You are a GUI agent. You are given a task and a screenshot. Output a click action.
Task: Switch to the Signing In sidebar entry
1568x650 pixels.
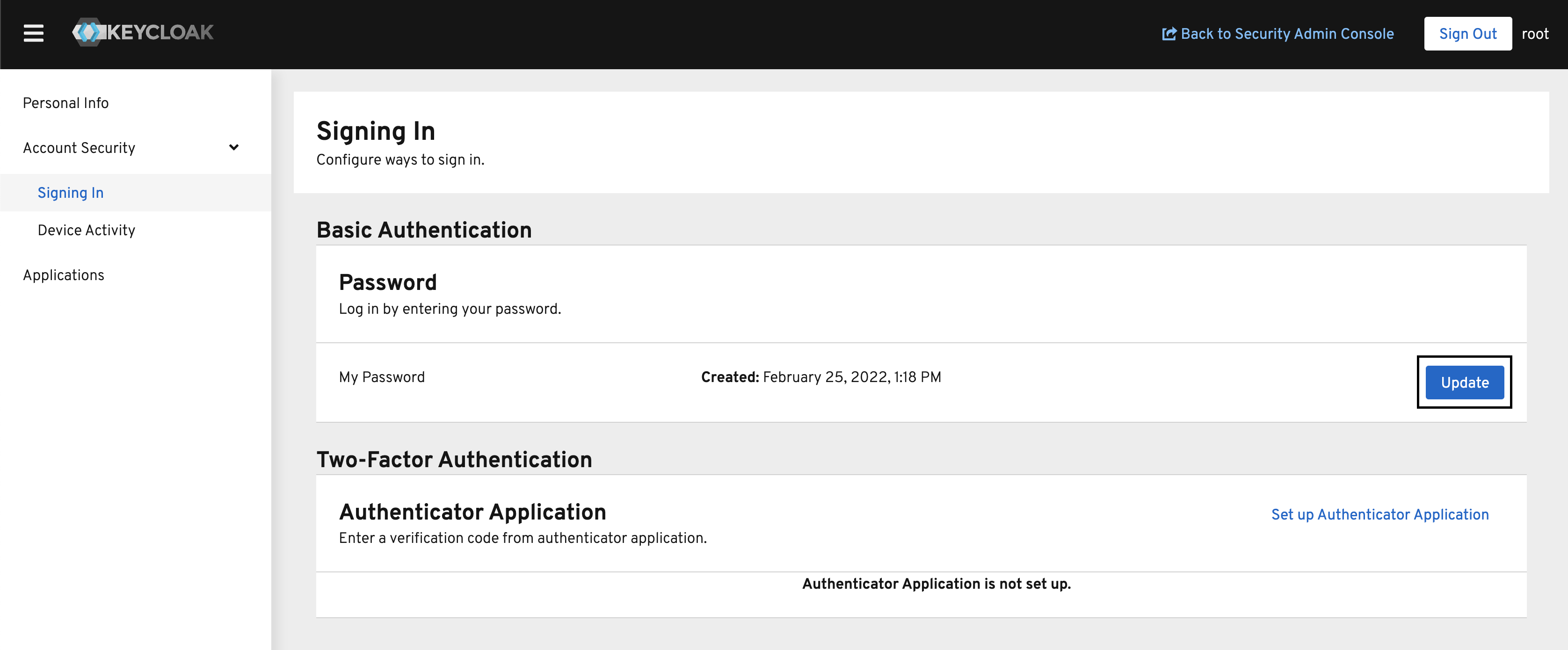(70, 192)
